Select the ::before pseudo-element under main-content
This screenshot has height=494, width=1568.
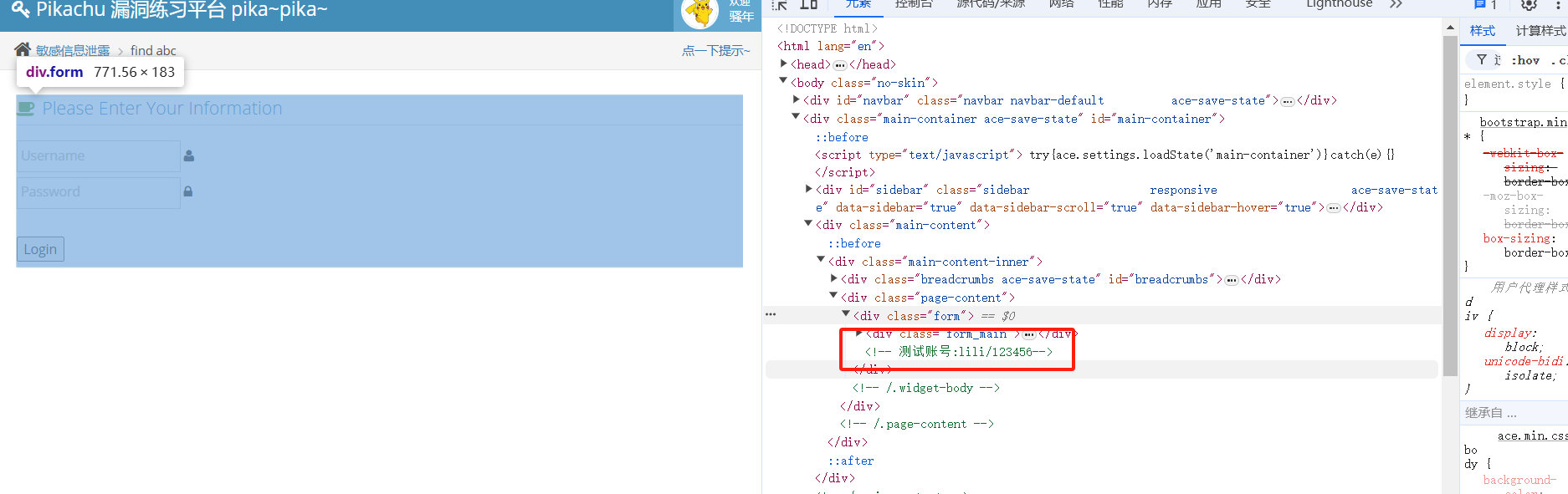tap(854, 244)
